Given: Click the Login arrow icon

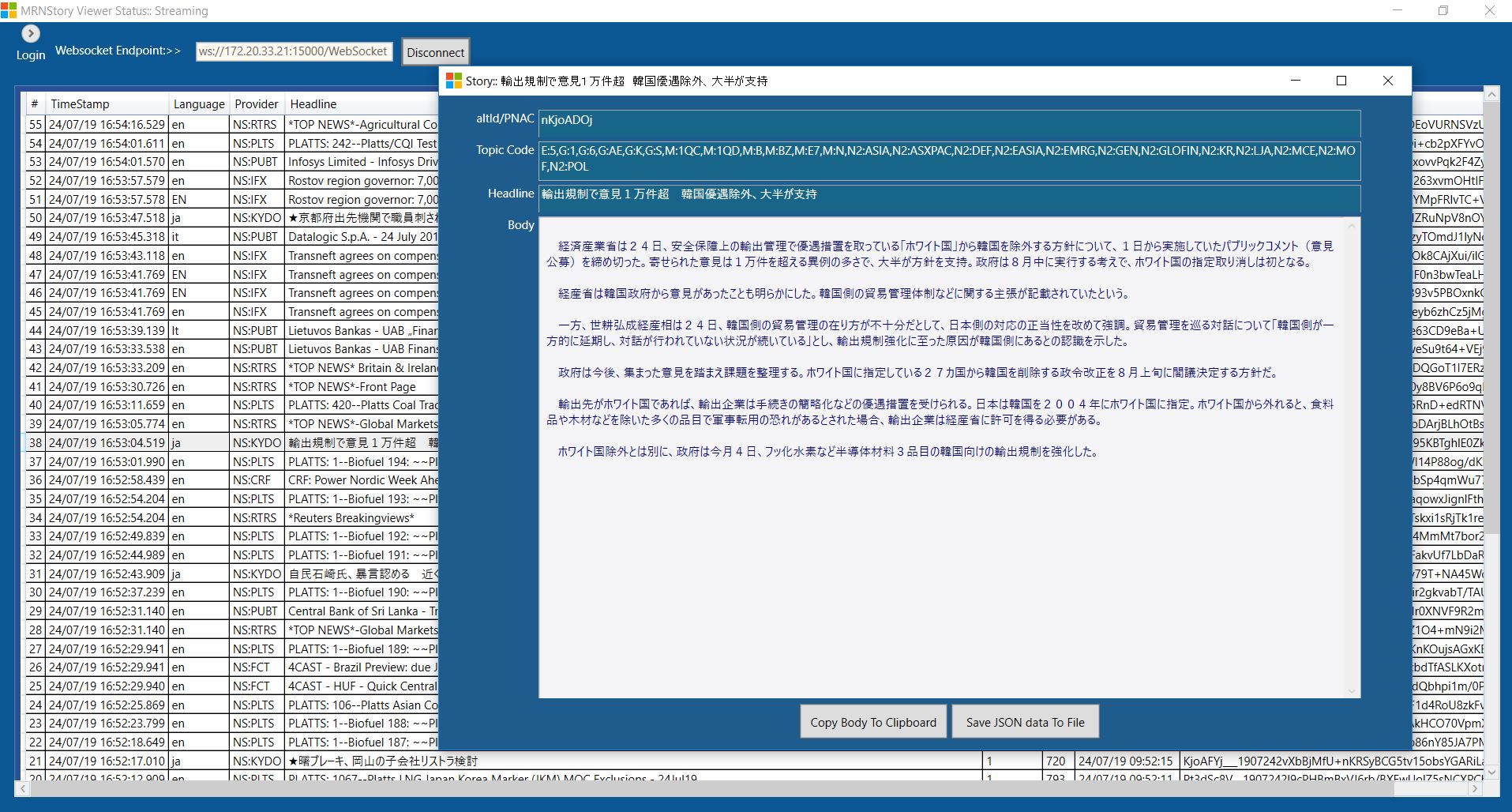Looking at the screenshot, I should tap(30, 33).
